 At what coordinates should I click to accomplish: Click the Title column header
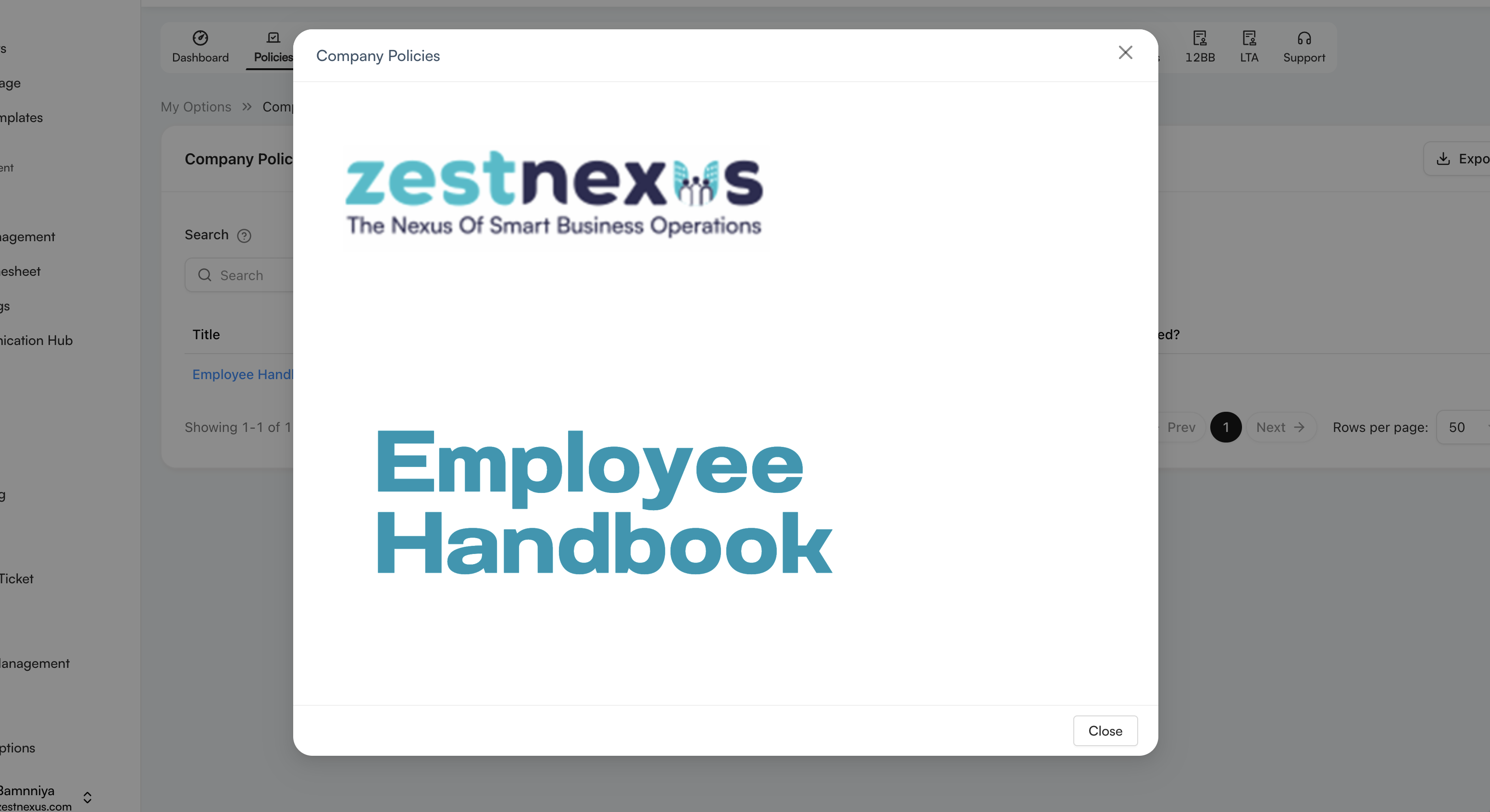click(206, 334)
